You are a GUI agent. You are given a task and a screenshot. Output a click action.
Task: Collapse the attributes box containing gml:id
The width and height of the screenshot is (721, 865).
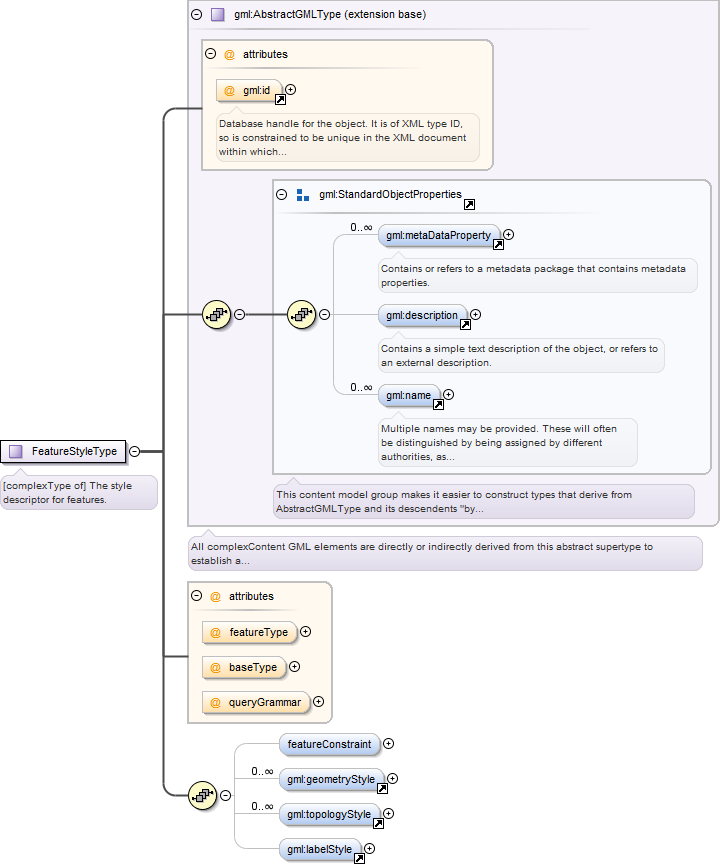(210, 54)
